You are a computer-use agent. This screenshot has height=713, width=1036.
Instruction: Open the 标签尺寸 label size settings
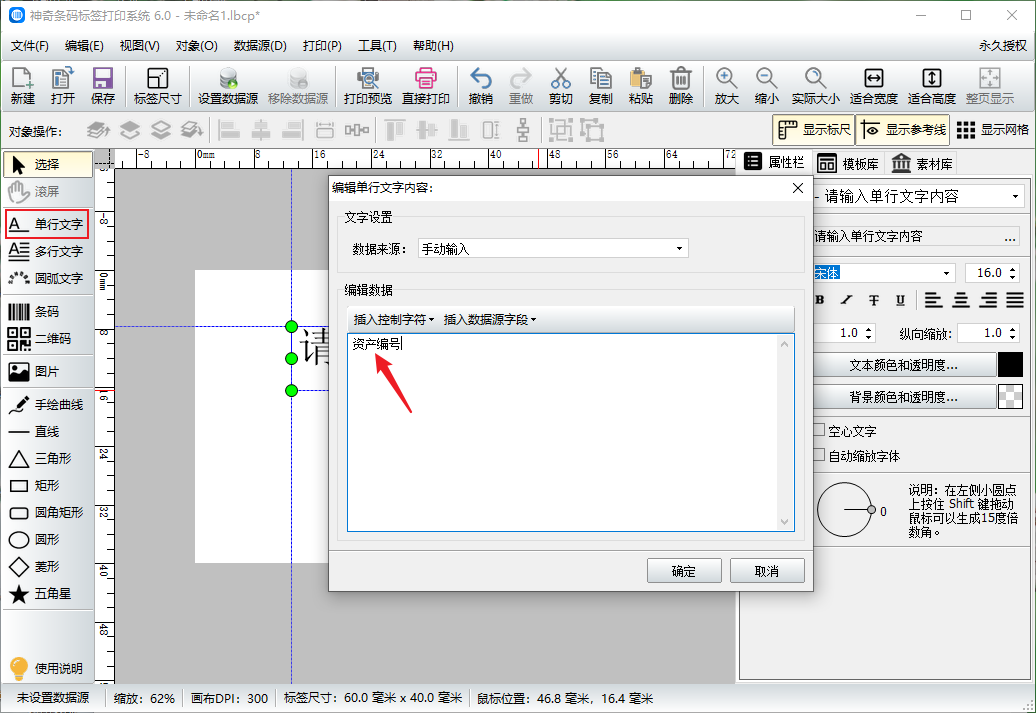(157, 86)
